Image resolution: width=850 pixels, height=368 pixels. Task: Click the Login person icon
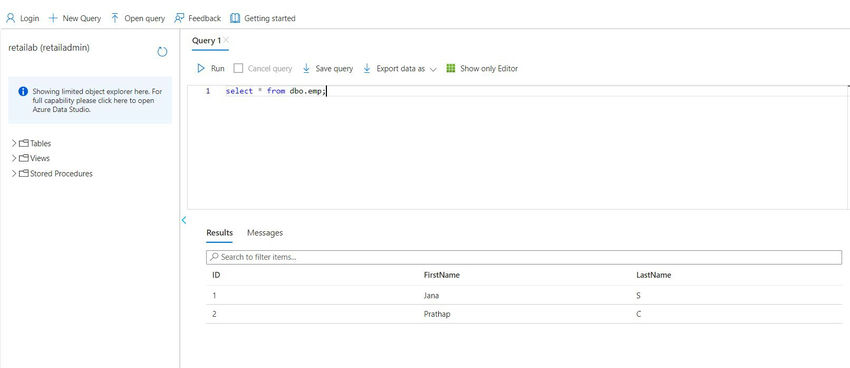[x=10, y=18]
